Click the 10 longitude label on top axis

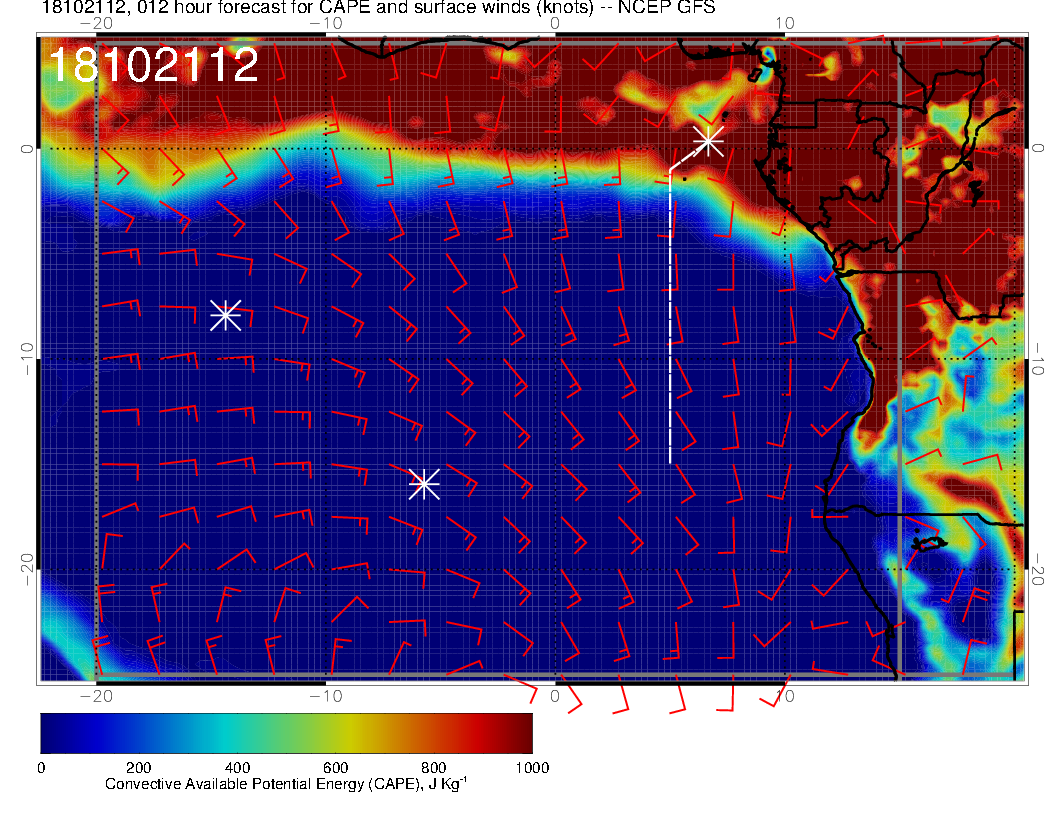[785, 23]
